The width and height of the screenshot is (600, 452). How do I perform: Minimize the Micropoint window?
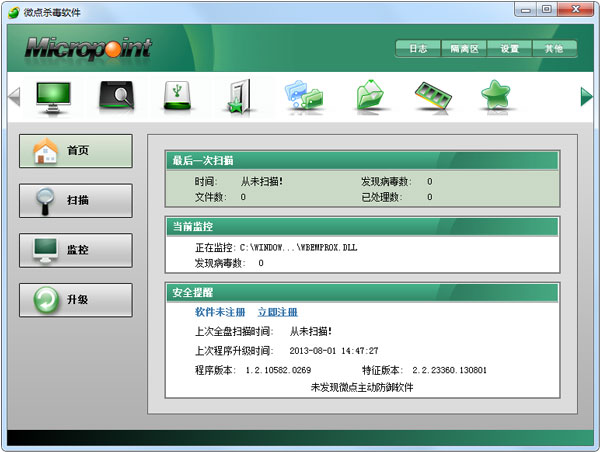526,10
